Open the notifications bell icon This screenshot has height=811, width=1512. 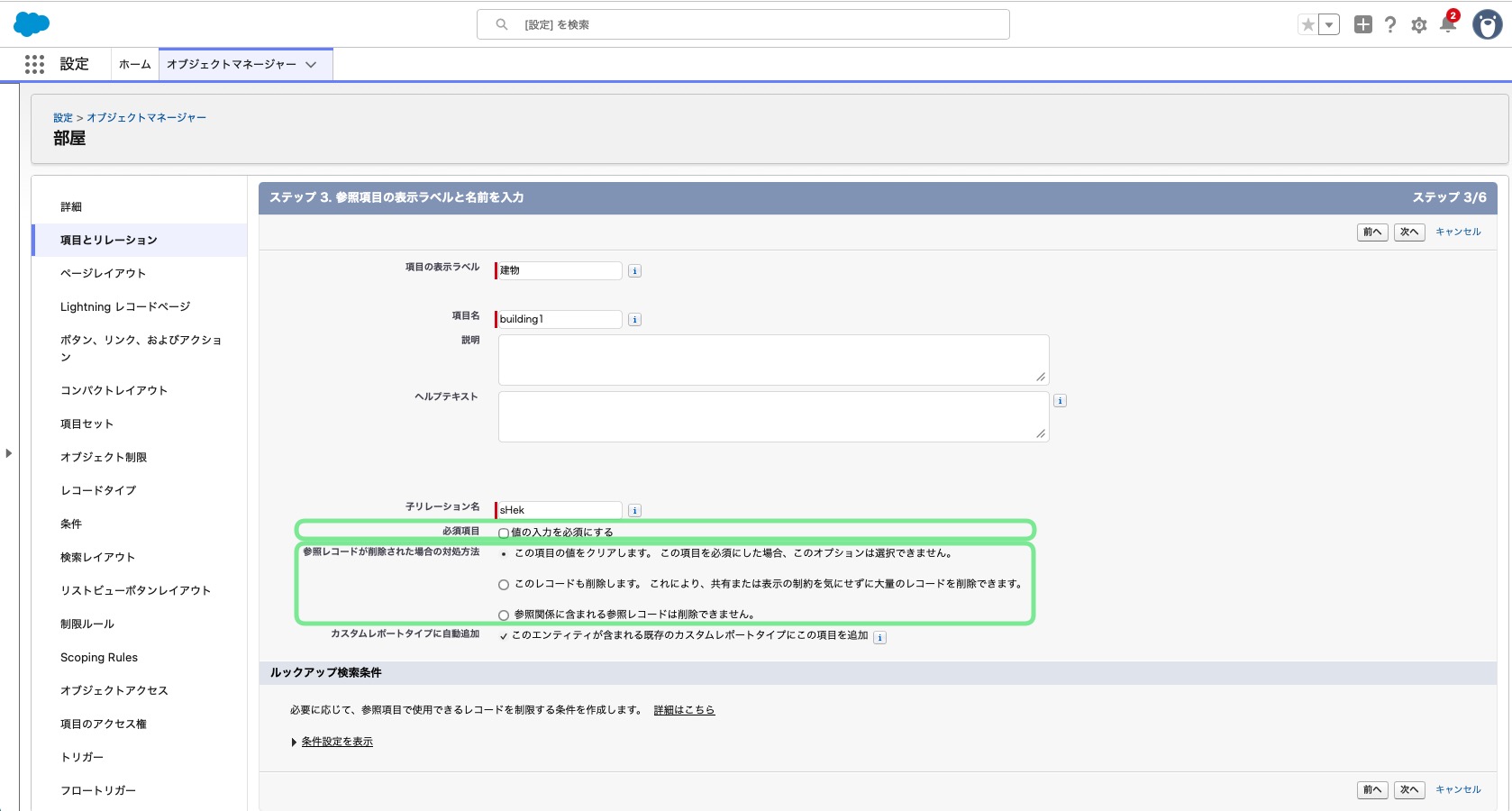tap(1448, 24)
